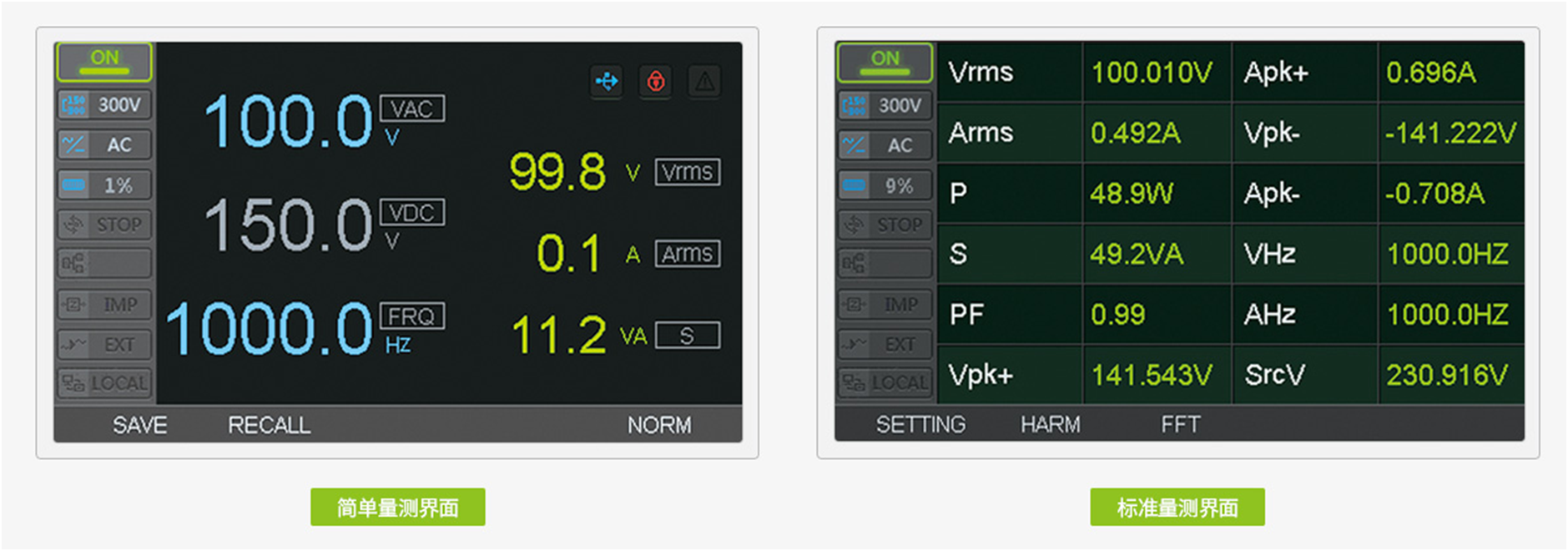Click the blue network connection icon
The image size is (1568, 551).
pyautogui.click(x=607, y=81)
